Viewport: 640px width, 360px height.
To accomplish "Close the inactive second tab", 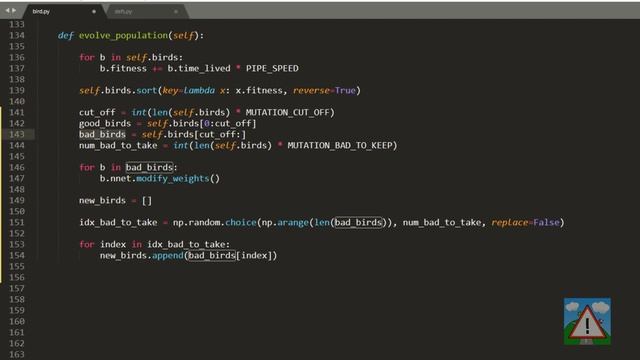I will [176, 11].
